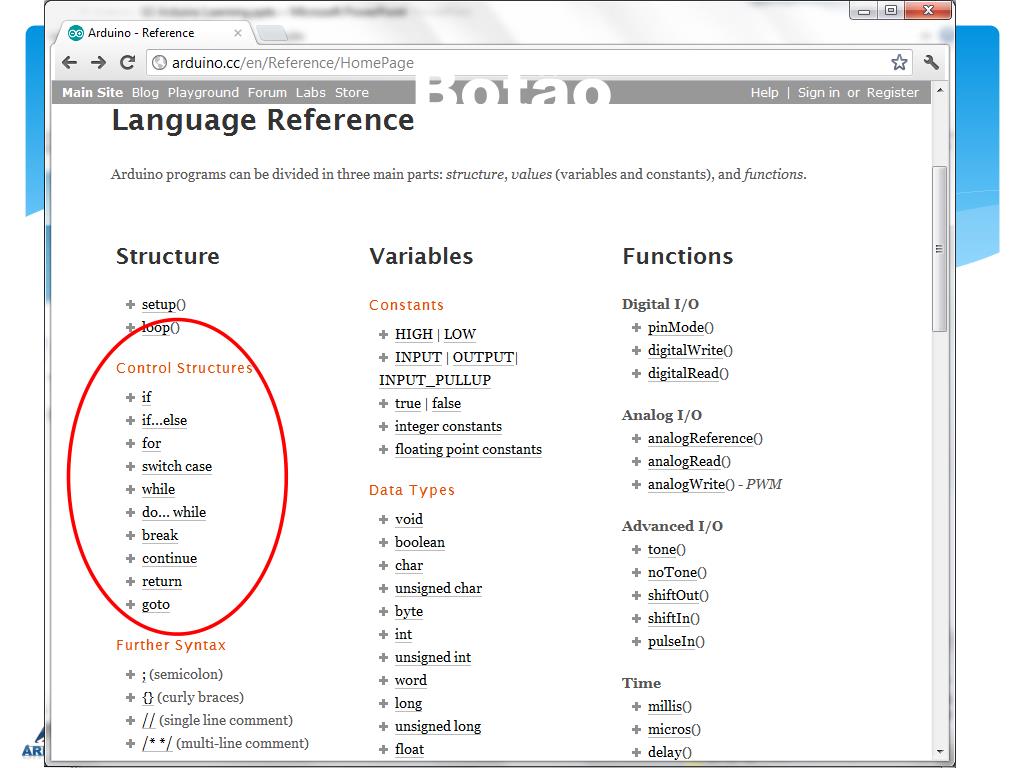The height and width of the screenshot is (768, 1024).
Task: Reload the Arduino Reference page
Action: pyautogui.click(x=128, y=63)
